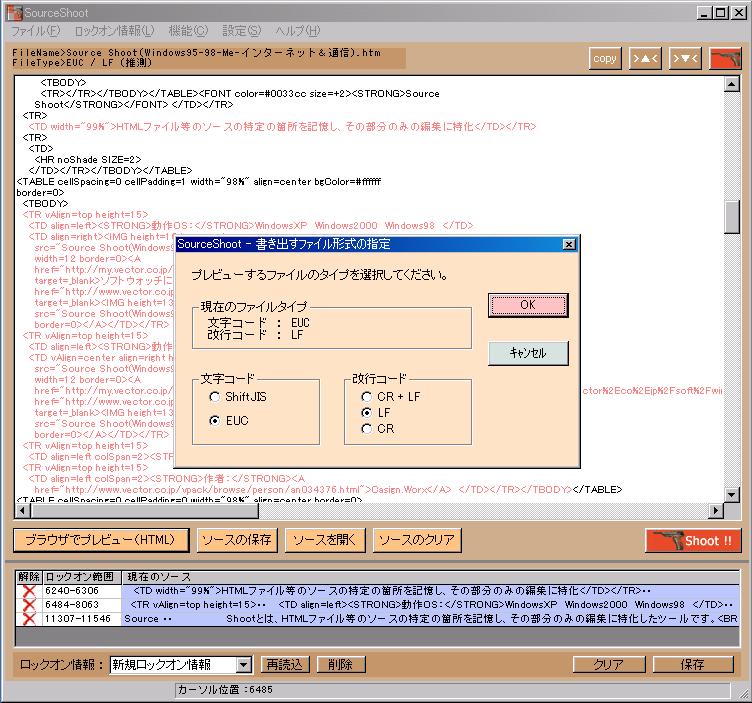752x703 pixels.
Task: Click the horizontal scrollbar thumb
Action: click(144, 511)
